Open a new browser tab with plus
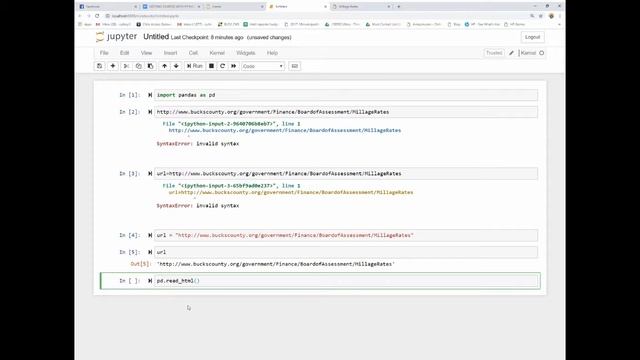 tap(399, 7)
